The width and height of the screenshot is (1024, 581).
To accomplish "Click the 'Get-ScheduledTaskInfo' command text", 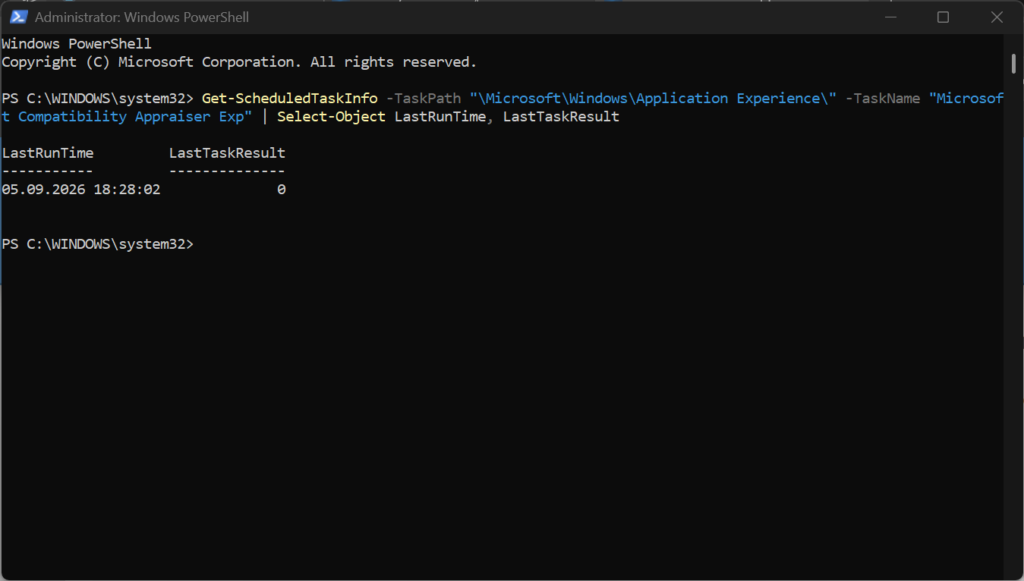I will point(289,99).
